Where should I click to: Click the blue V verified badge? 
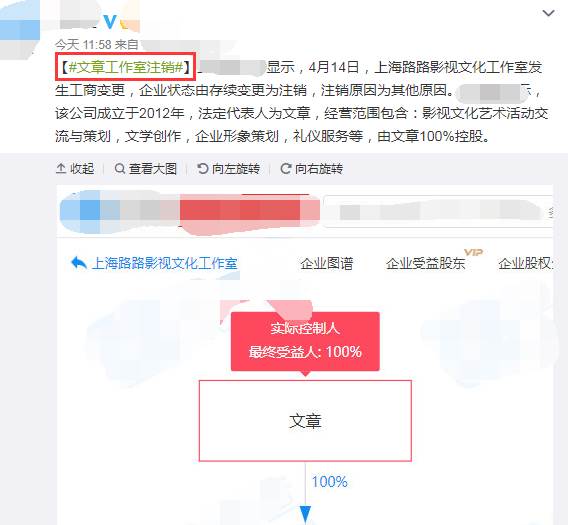pyautogui.click(x=109, y=22)
